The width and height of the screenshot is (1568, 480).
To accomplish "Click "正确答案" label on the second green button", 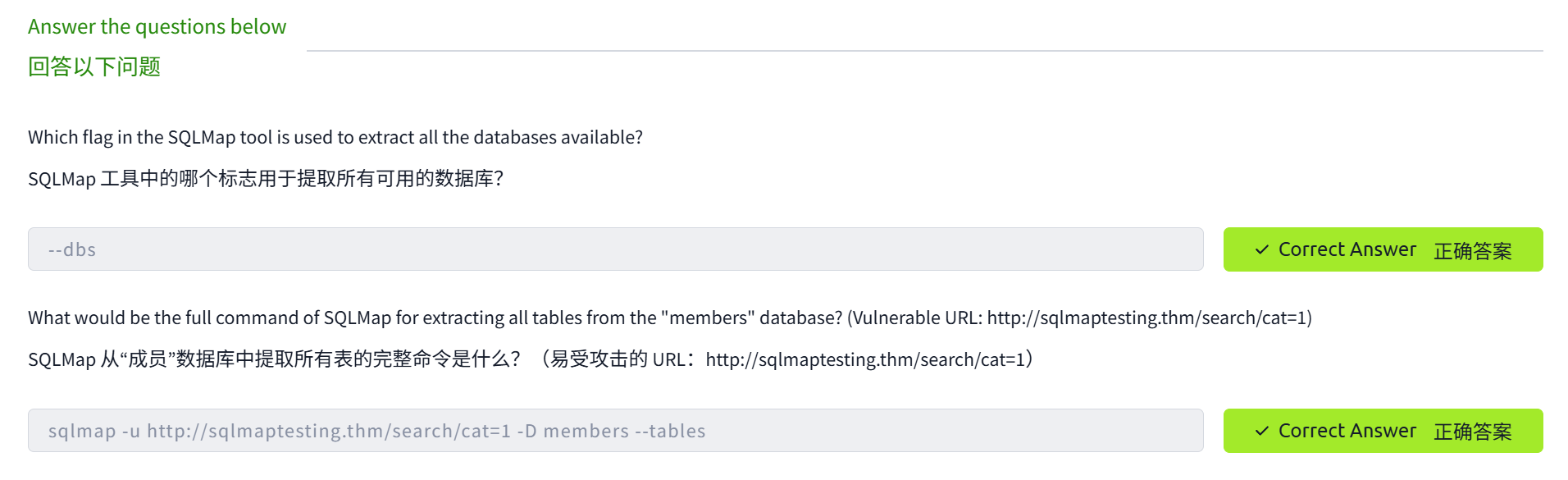I will coord(1472,432).
